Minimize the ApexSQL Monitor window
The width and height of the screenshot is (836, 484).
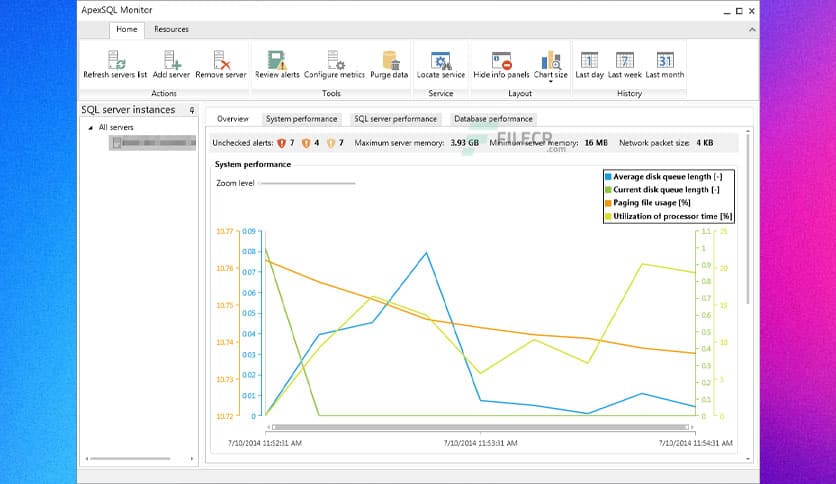point(727,12)
